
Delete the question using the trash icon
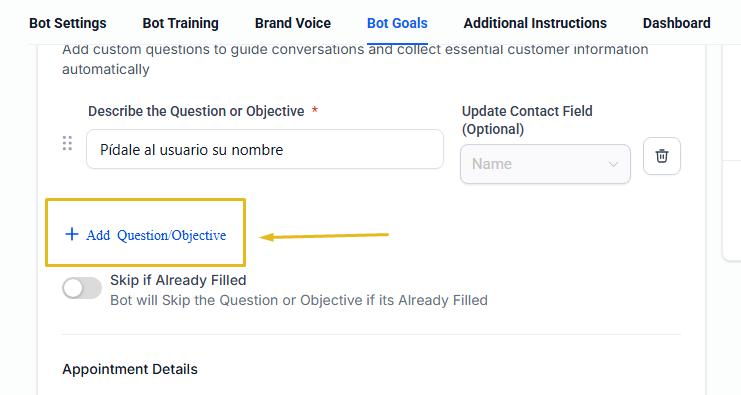[662, 156]
